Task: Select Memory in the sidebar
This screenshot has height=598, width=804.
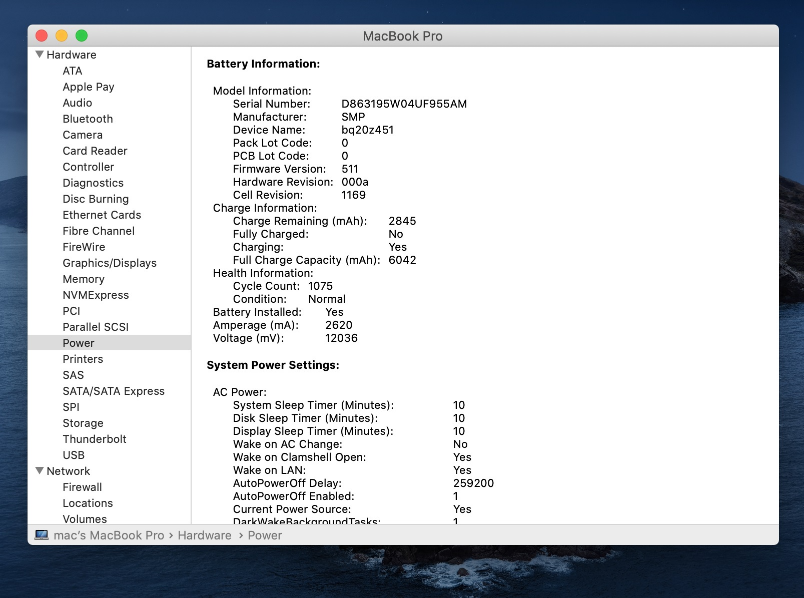Action: tap(84, 279)
